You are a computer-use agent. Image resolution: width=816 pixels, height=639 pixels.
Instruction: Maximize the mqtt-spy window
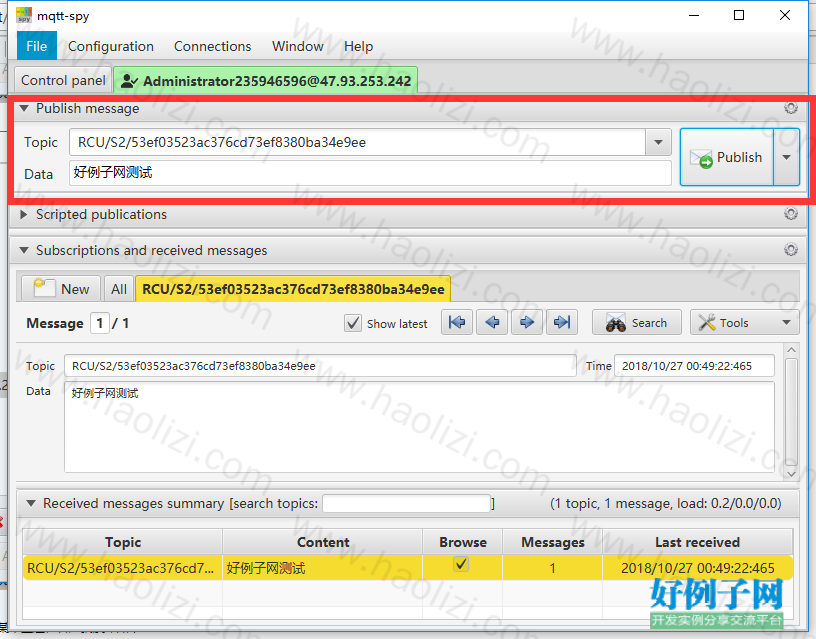(738, 15)
